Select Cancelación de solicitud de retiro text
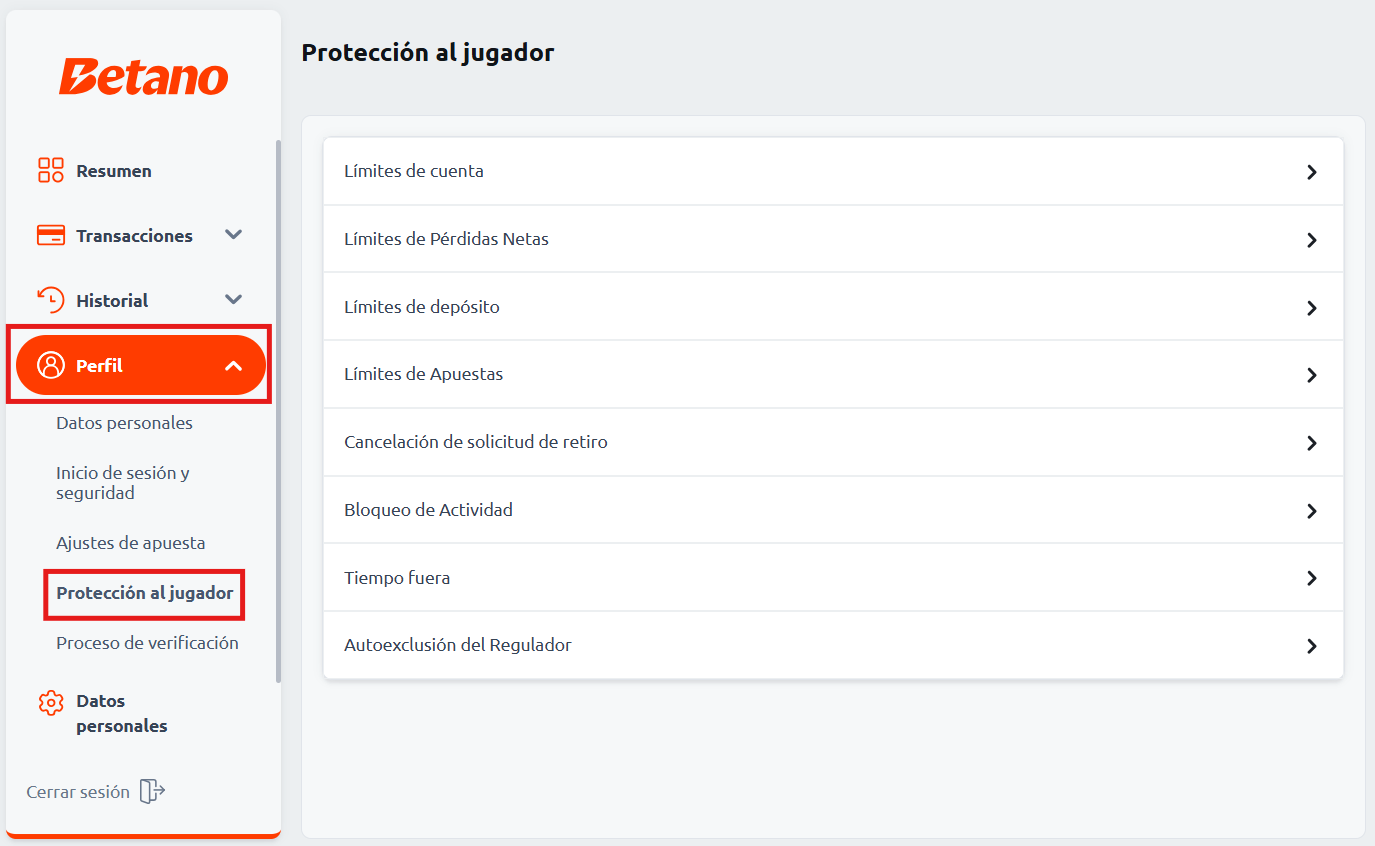 point(476,442)
